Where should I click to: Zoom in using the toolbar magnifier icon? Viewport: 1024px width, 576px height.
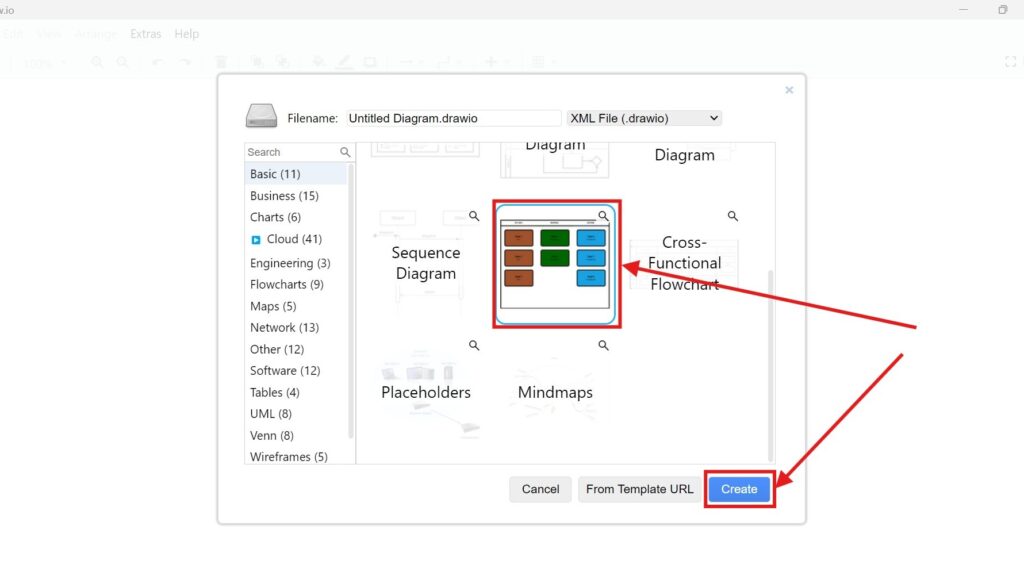pyautogui.click(x=97, y=61)
